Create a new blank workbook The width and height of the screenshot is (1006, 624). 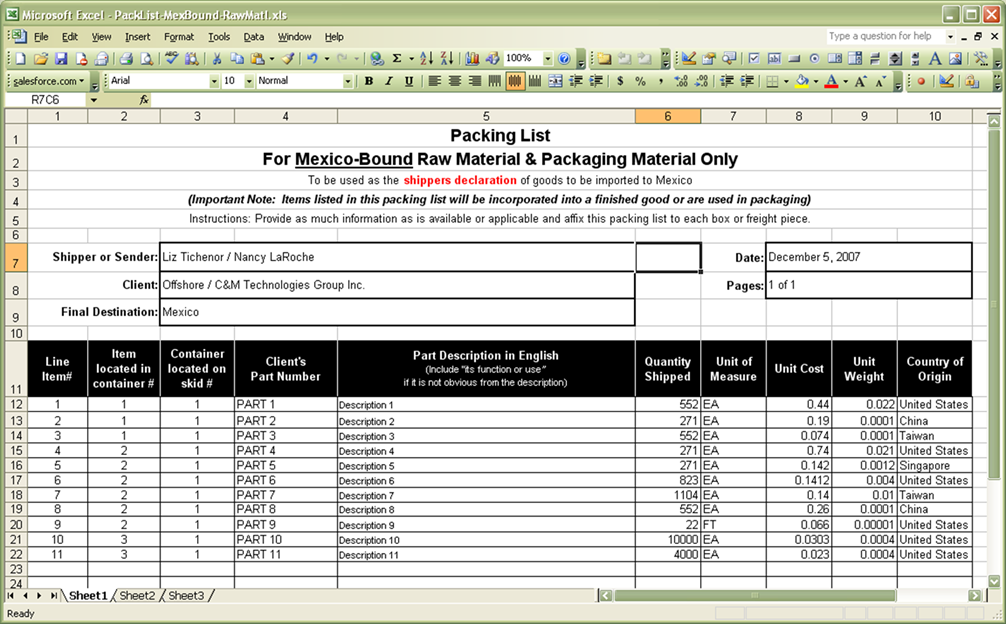point(21,59)
